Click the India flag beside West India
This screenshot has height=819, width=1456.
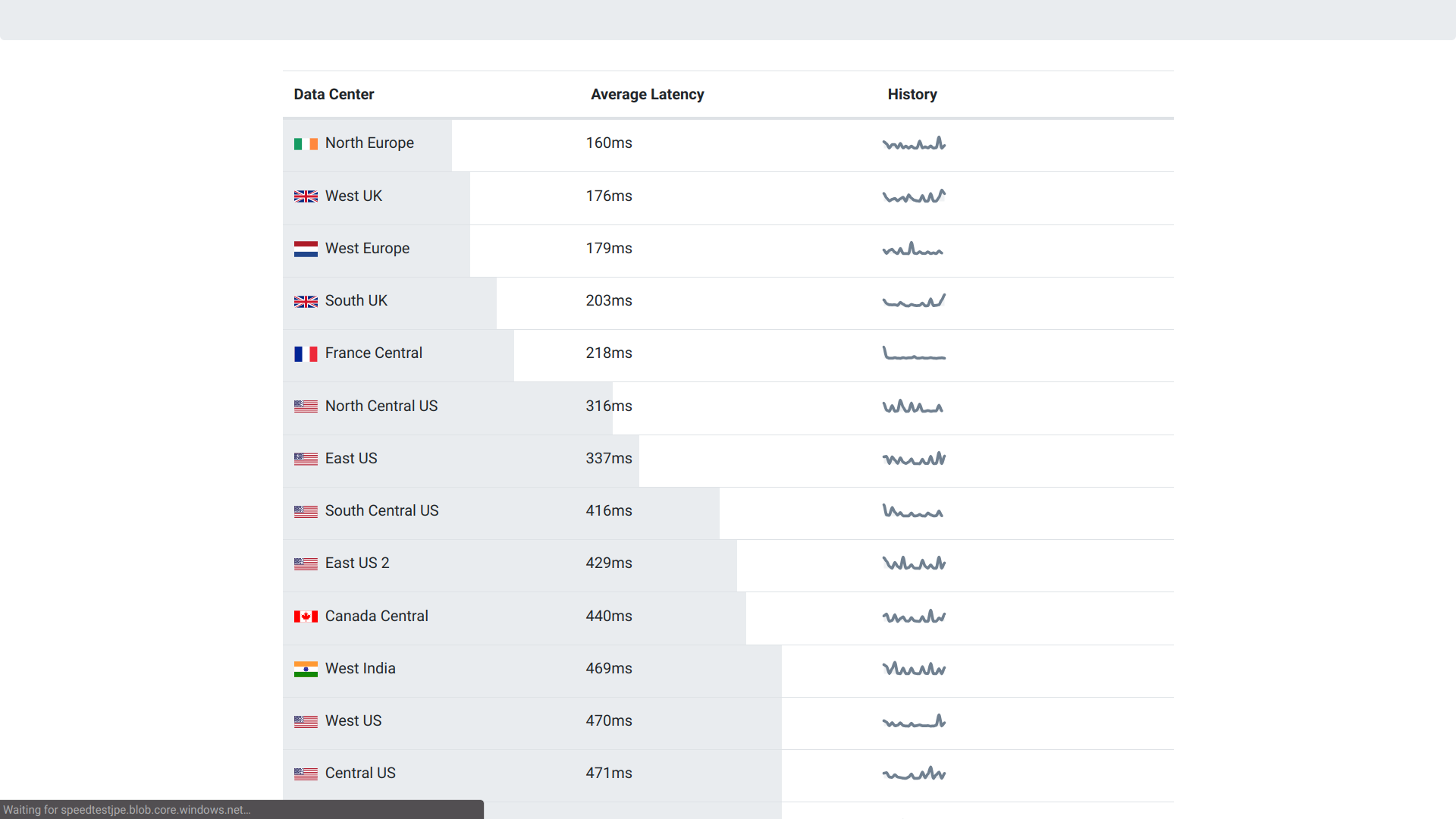[306, 669]
